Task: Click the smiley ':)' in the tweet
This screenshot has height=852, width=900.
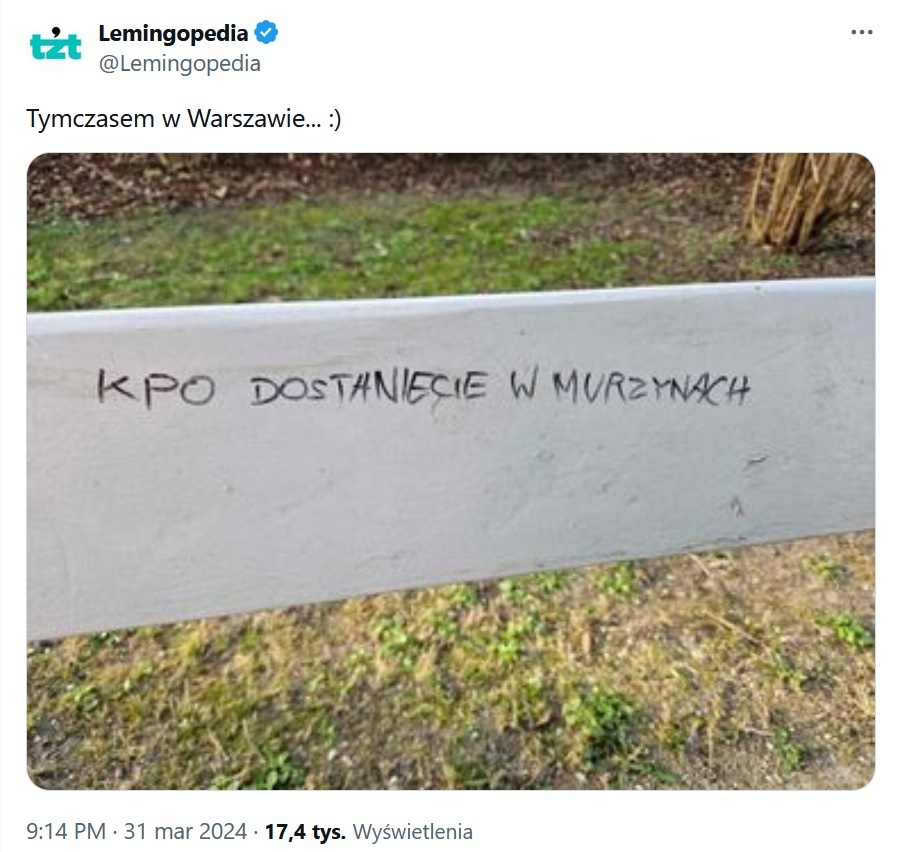Action: point(335,119)
